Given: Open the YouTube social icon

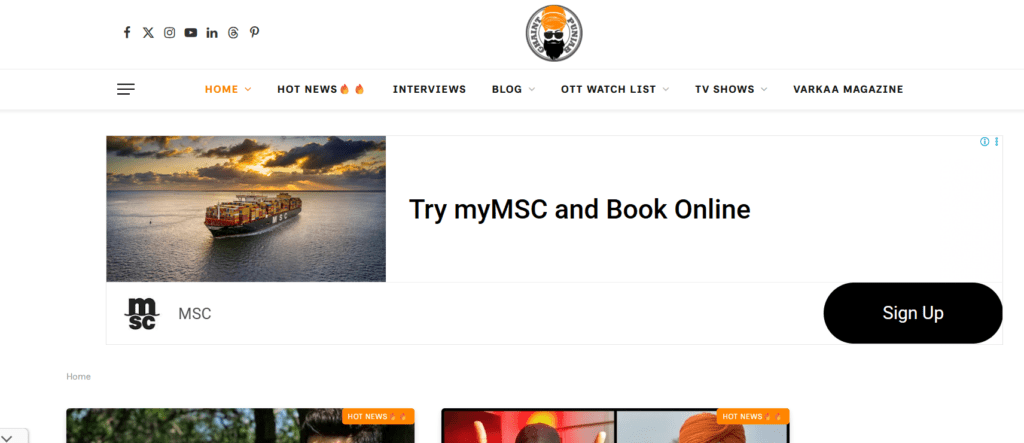Looking at the screenshot, I should [190, 32].
